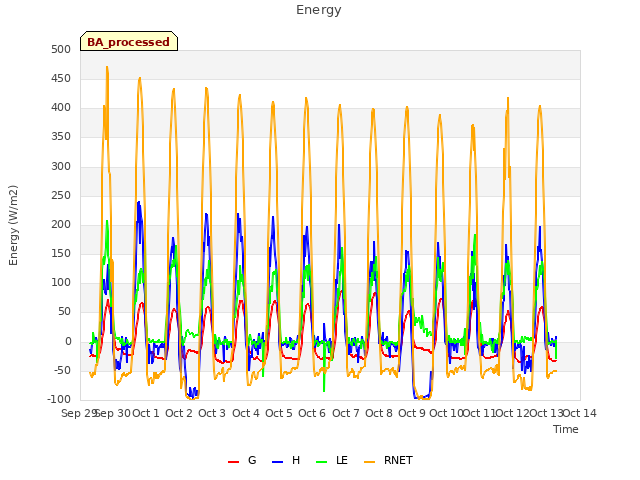Toggle the LE series legend entry

click(332, 460)
